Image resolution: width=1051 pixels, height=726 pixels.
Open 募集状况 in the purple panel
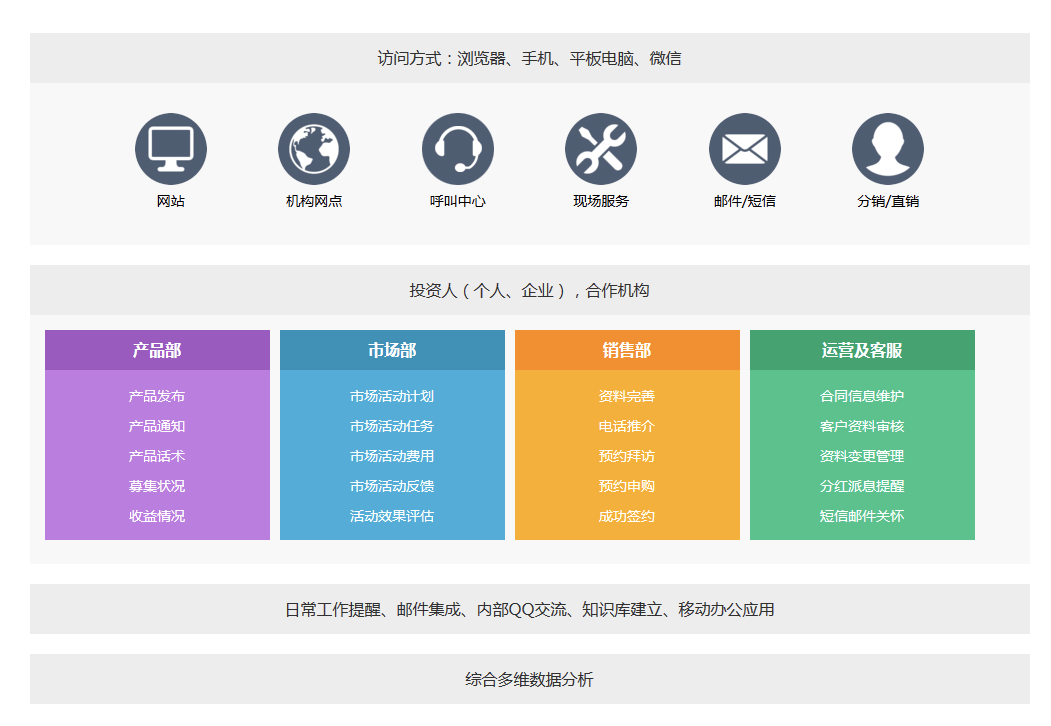(157, 486)
